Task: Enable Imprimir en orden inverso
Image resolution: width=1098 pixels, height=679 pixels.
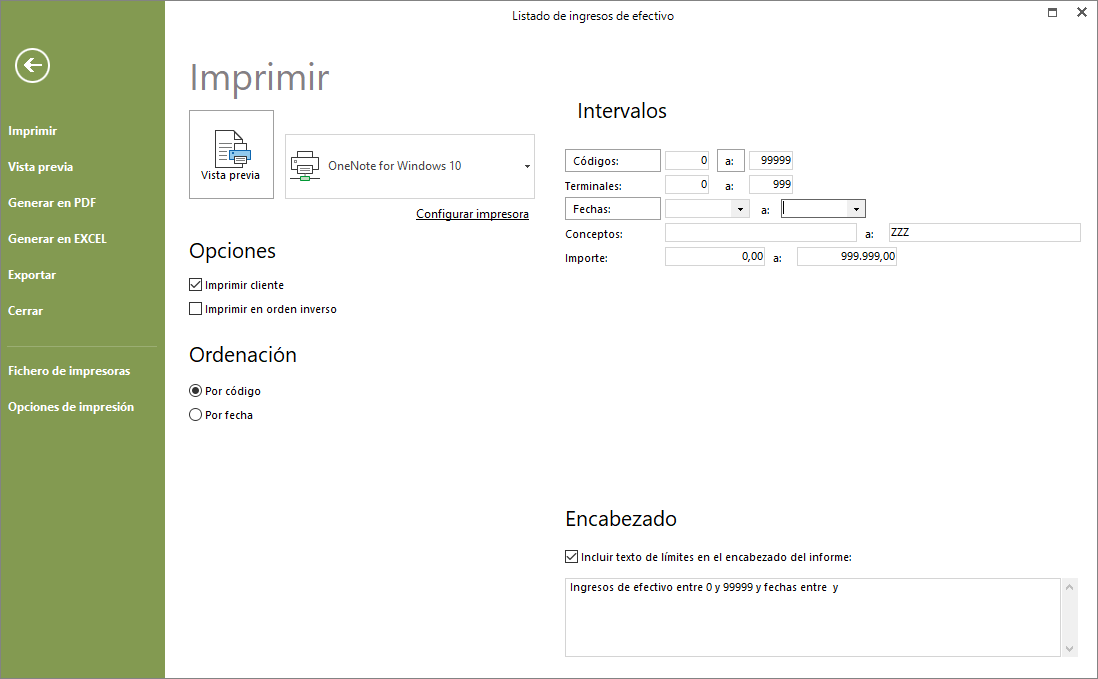Action: [x=195, y=309]
